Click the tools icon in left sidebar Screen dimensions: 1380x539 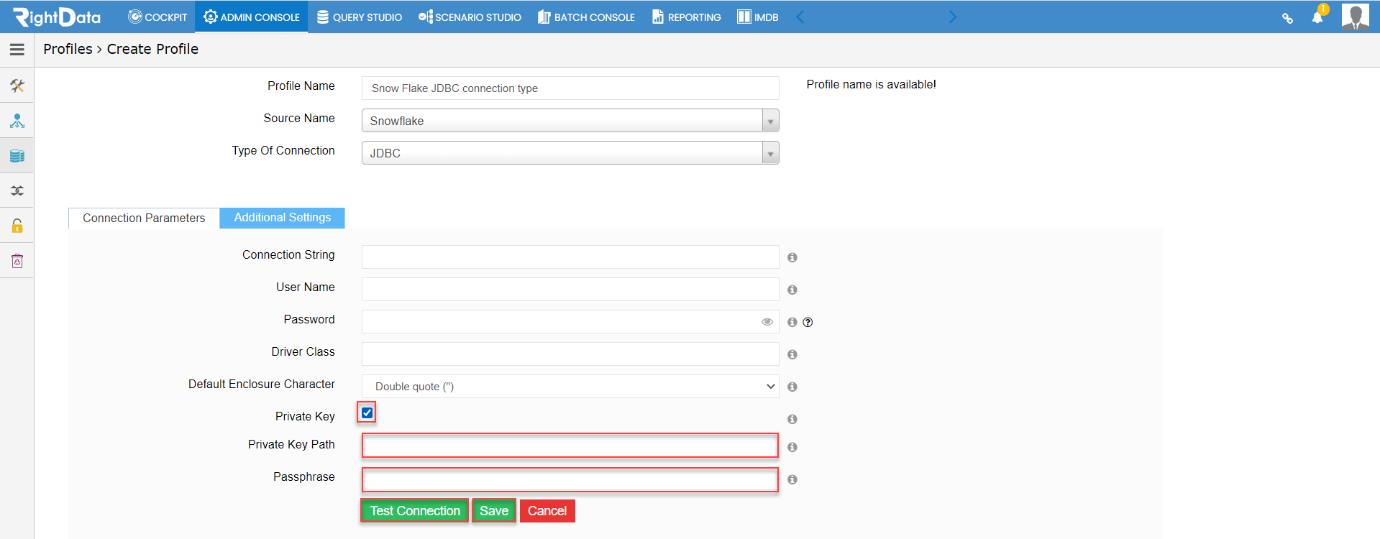click(x=17, y=86)
